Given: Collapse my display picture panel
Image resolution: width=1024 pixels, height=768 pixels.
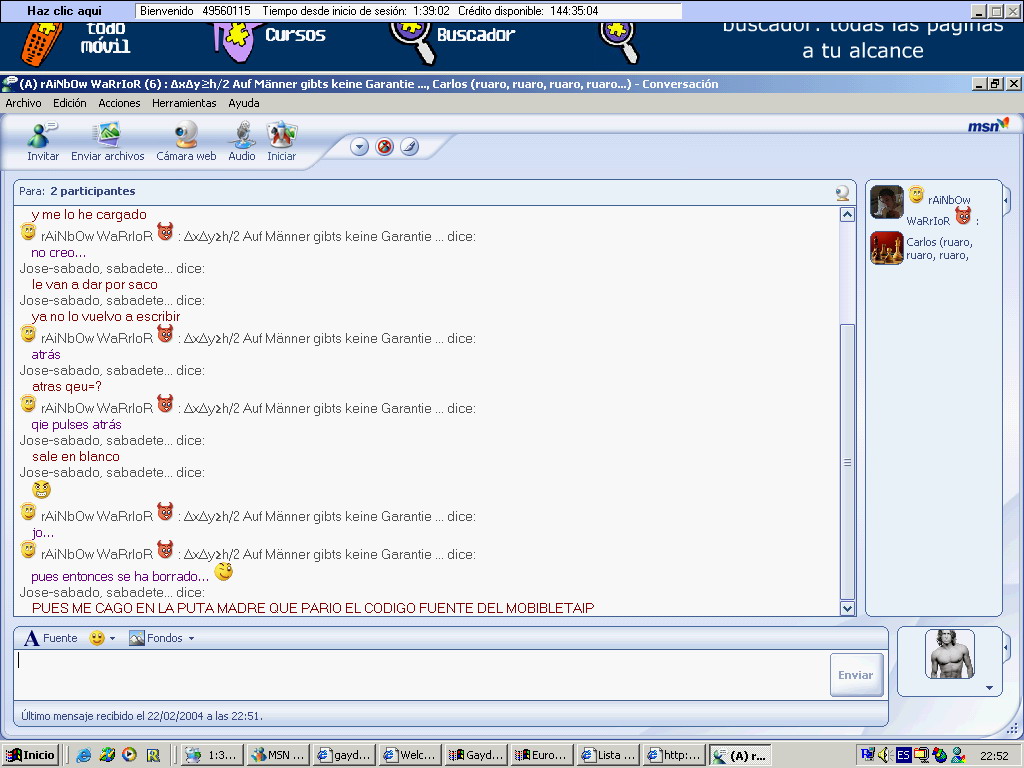Looking at the screenshot, I should [1006, 648].
